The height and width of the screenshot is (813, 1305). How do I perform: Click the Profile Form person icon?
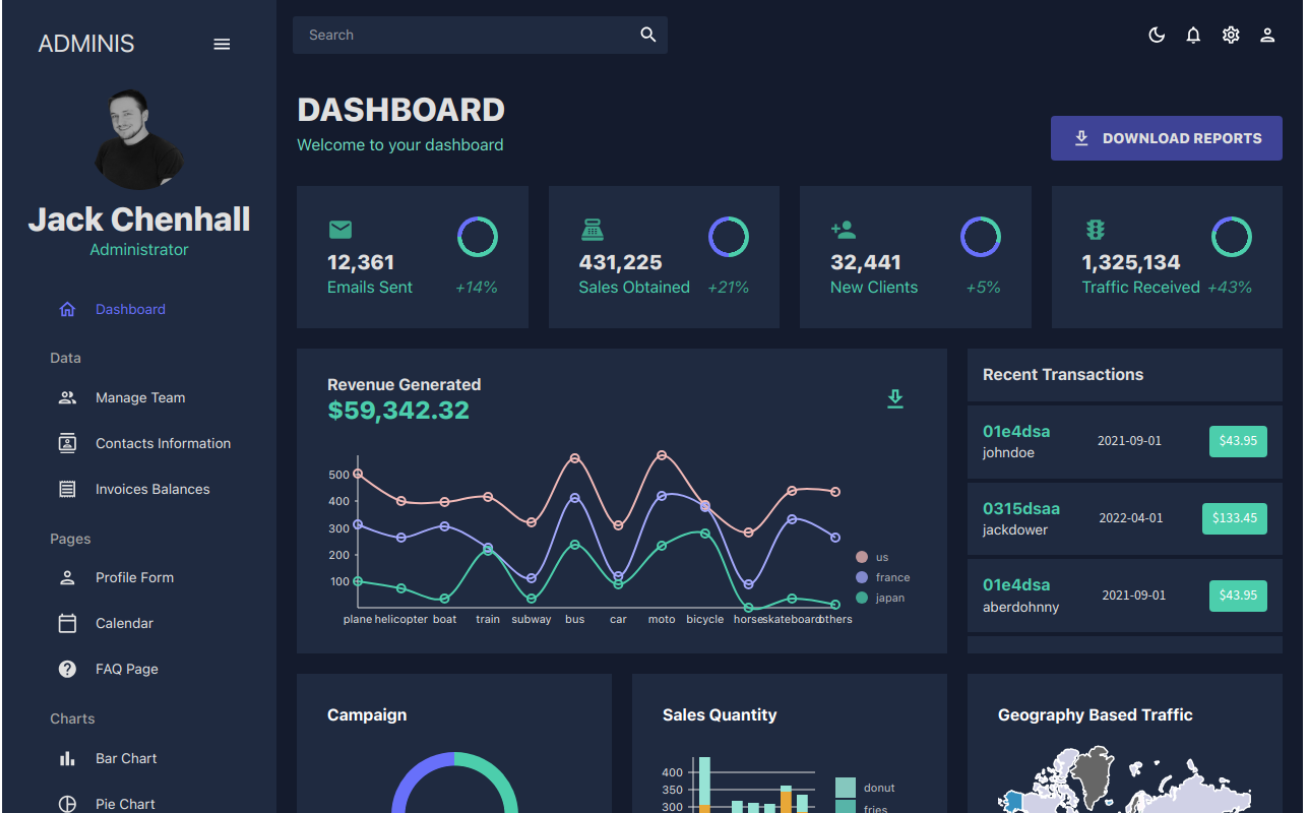67,577
